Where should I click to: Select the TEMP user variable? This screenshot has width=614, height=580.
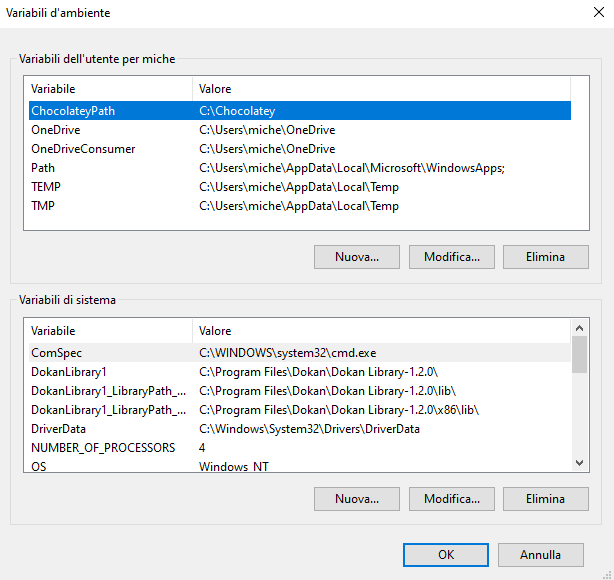pos(300,187)
